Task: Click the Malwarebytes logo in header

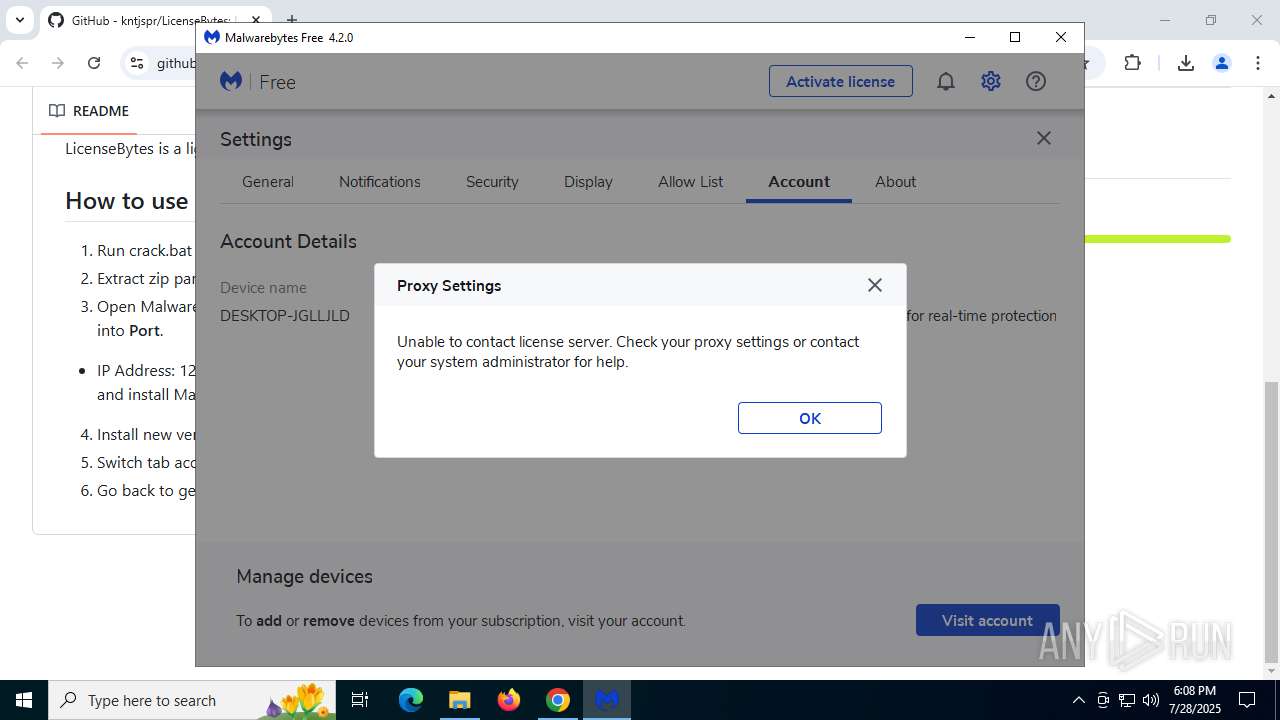Action: click(x=231, y=81)
